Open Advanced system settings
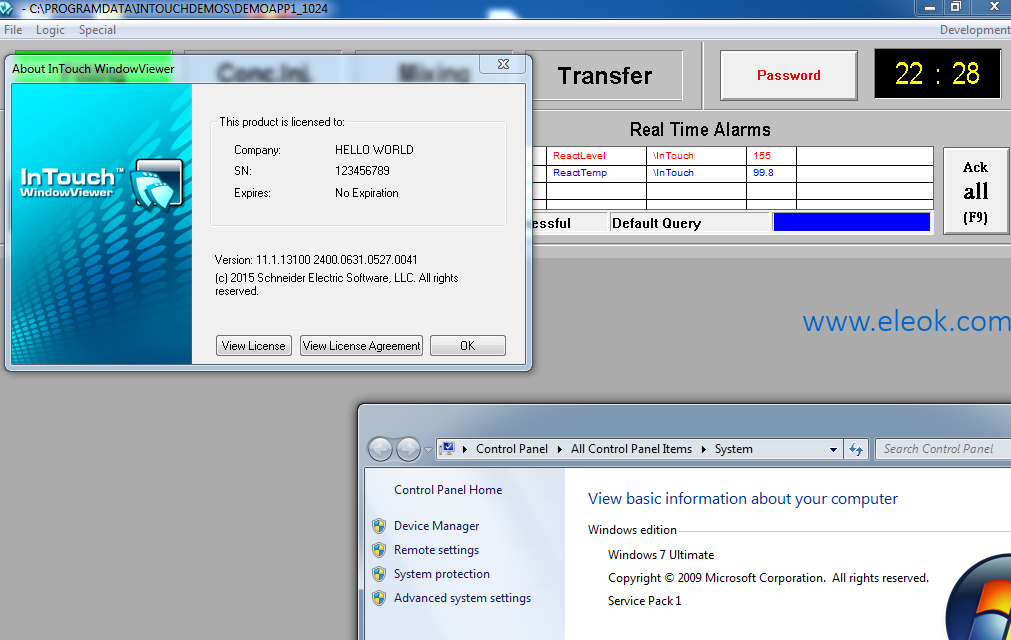The width and height of the screenshot is (1011, 640). (462, 598)
